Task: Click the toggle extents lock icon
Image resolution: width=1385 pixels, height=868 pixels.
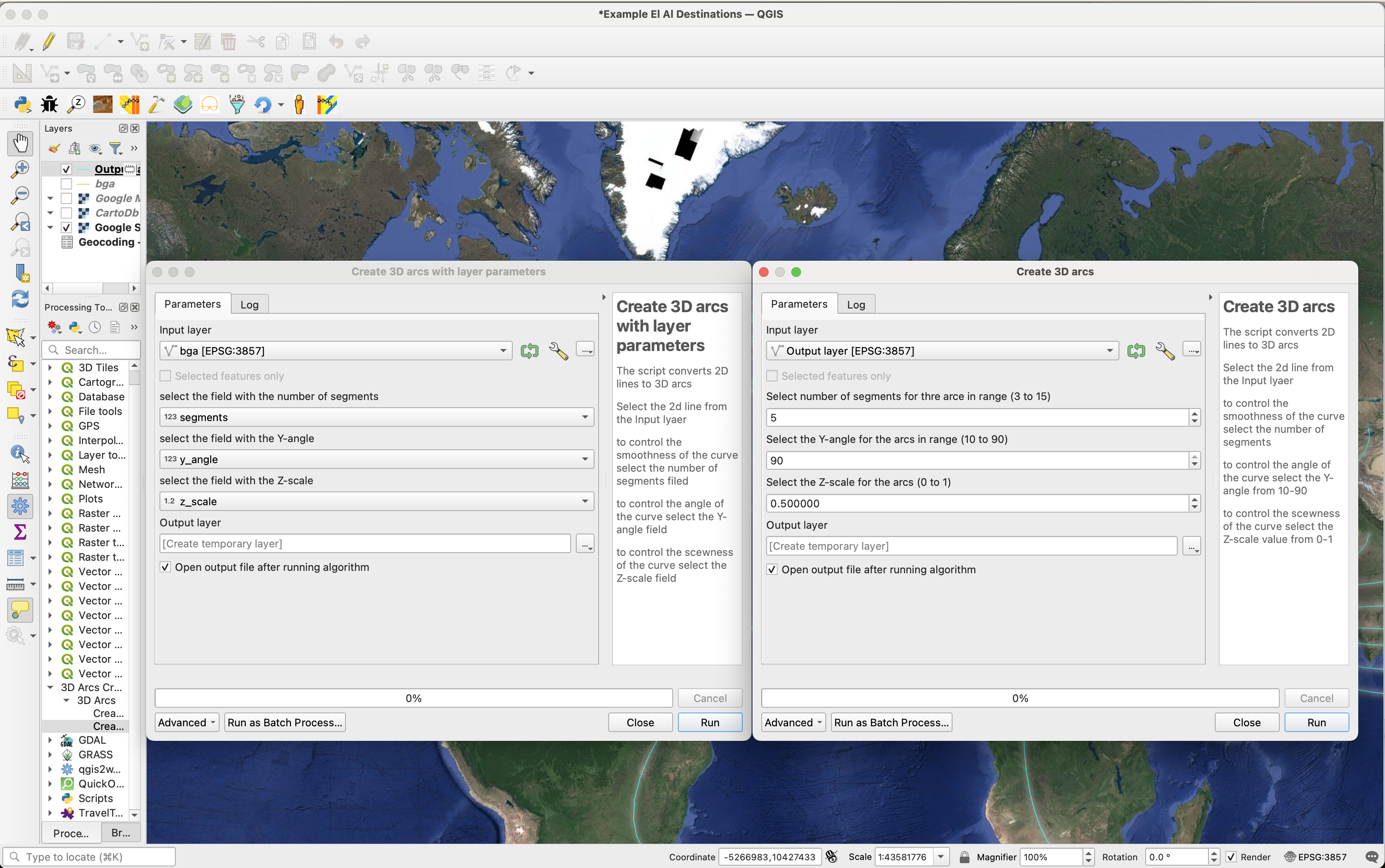Action: [964, 857]
